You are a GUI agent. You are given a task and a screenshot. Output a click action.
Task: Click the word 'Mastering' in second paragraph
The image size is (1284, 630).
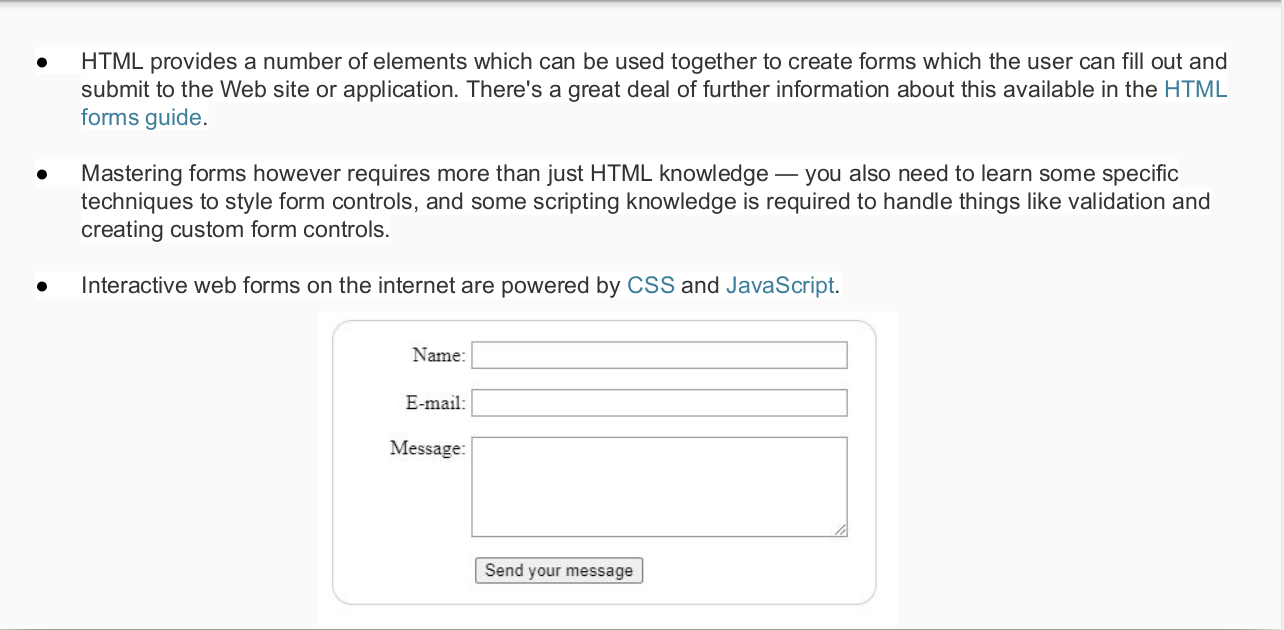click(x=131, y=174)
